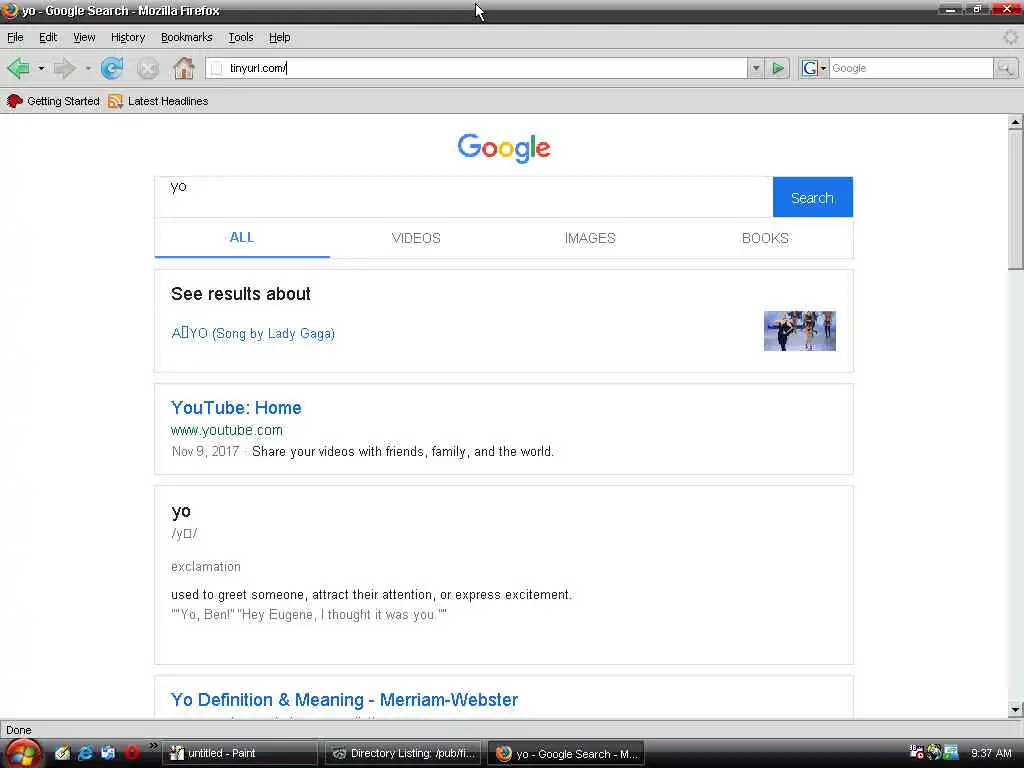Open the search engine selector dropdown
The image size is (1024, 768).
pos(814,68)
